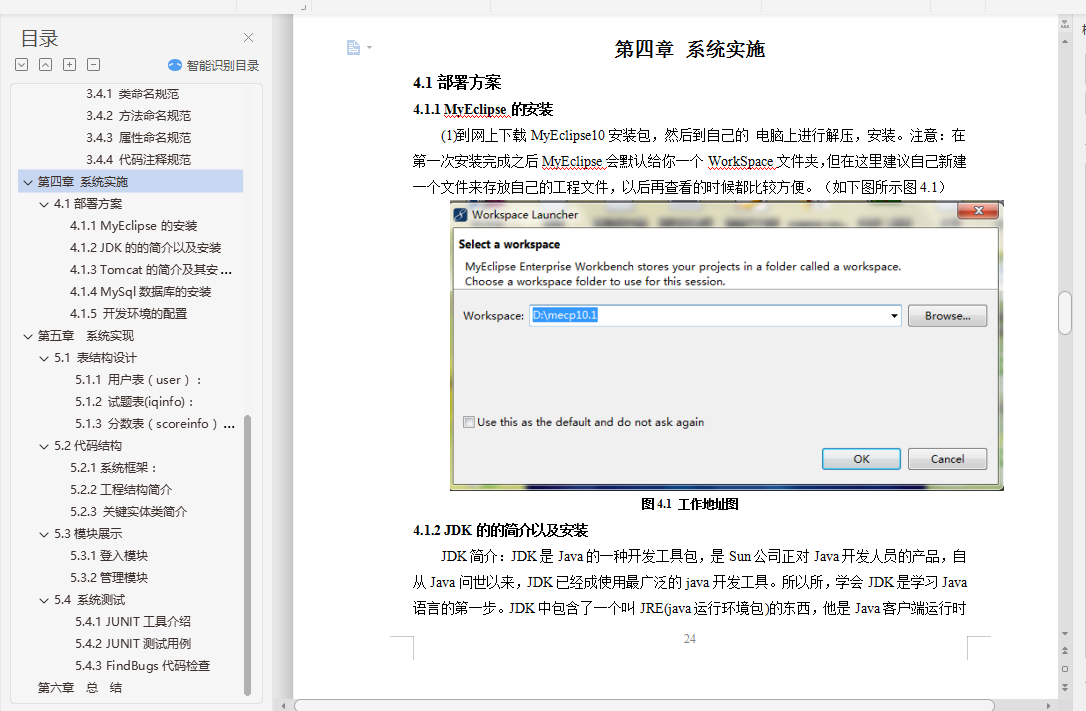This screenshot has height=711, width=1086.
Task: Go to 3.4.4 代码注释规范 in outline
Action: point(139,159)
